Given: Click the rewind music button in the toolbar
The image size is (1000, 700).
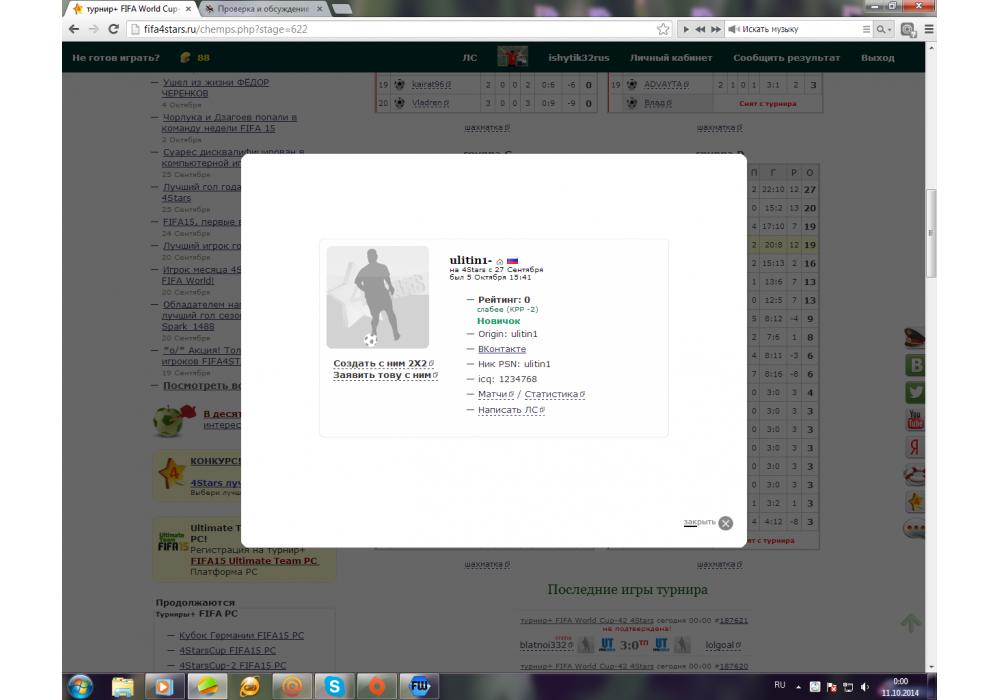Looking at the screenshot, I should (x=700, y=29).
